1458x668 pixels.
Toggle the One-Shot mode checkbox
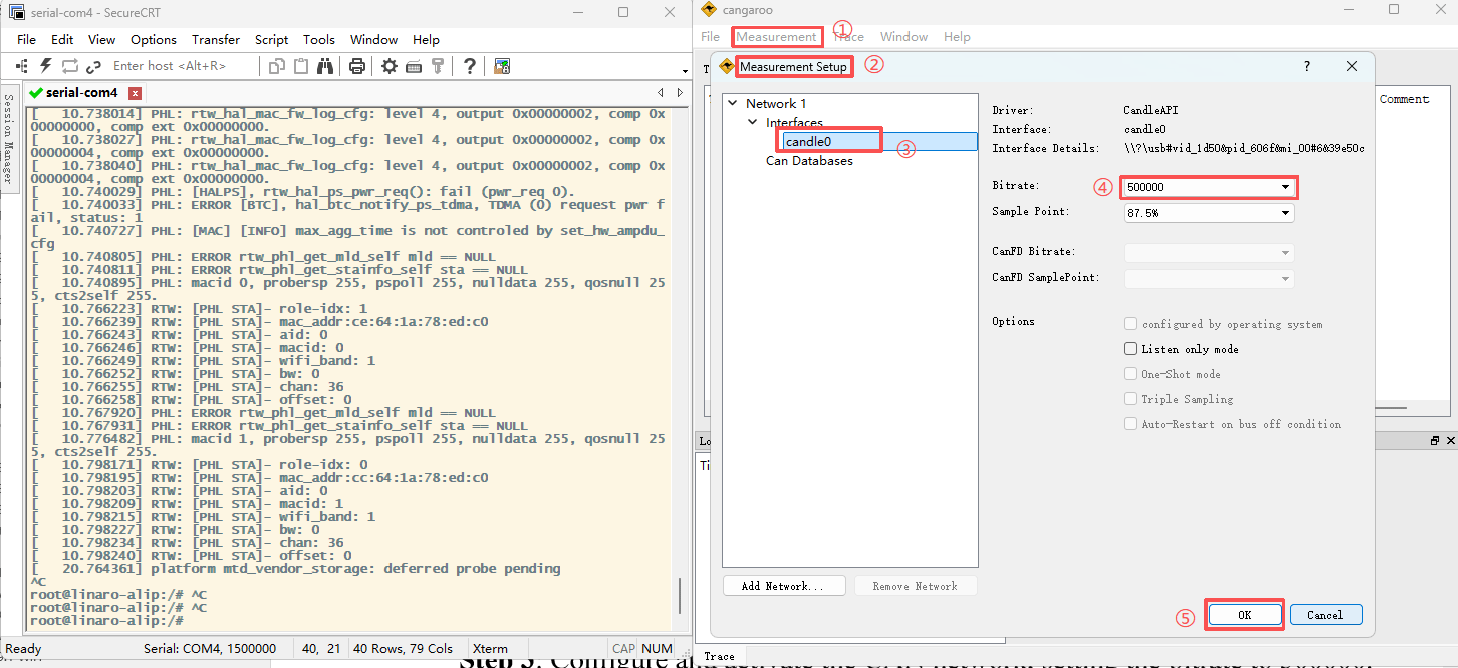[1131, 374]
